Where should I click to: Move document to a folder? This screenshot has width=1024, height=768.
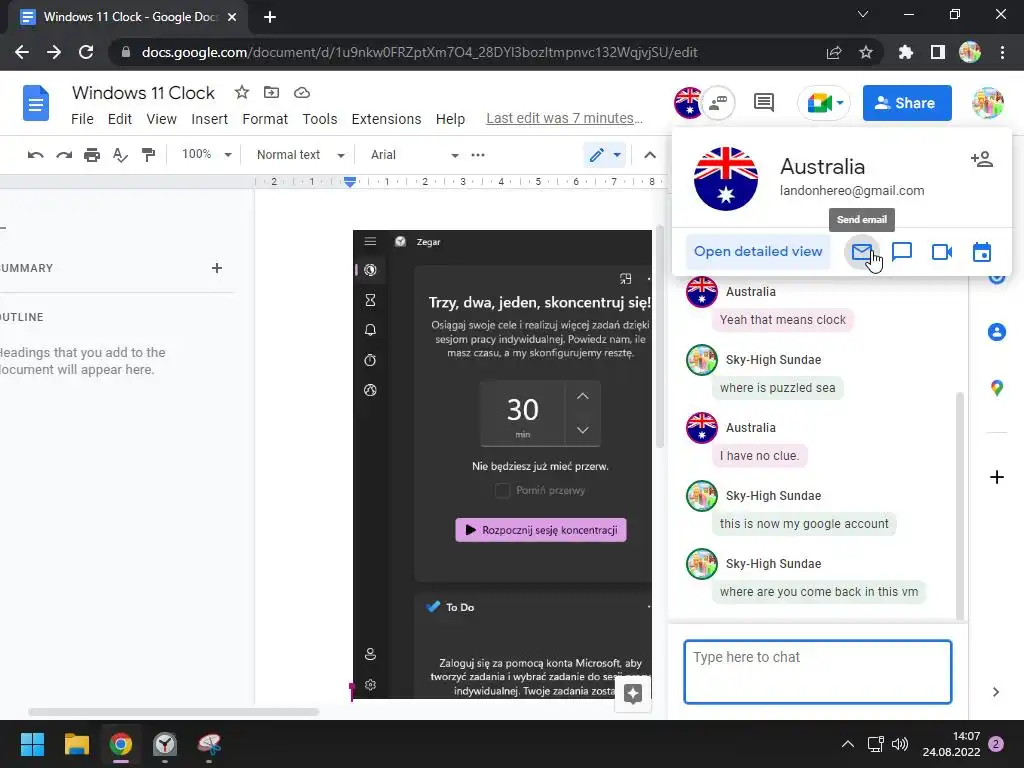click(271, 93)
